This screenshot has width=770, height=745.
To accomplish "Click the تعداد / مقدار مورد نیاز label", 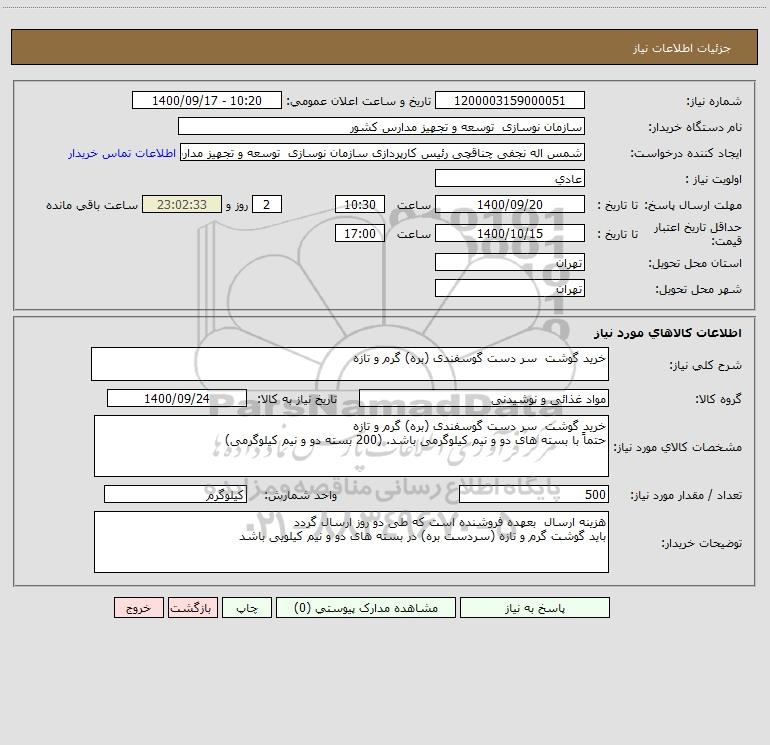I will 686,495.
